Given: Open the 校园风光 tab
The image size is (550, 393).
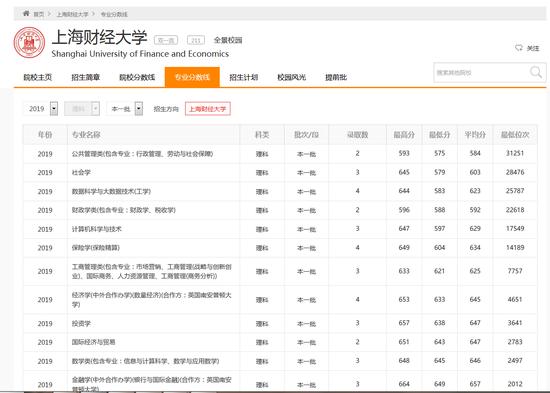Looking at the screenshot, I should tap(291, 77).
